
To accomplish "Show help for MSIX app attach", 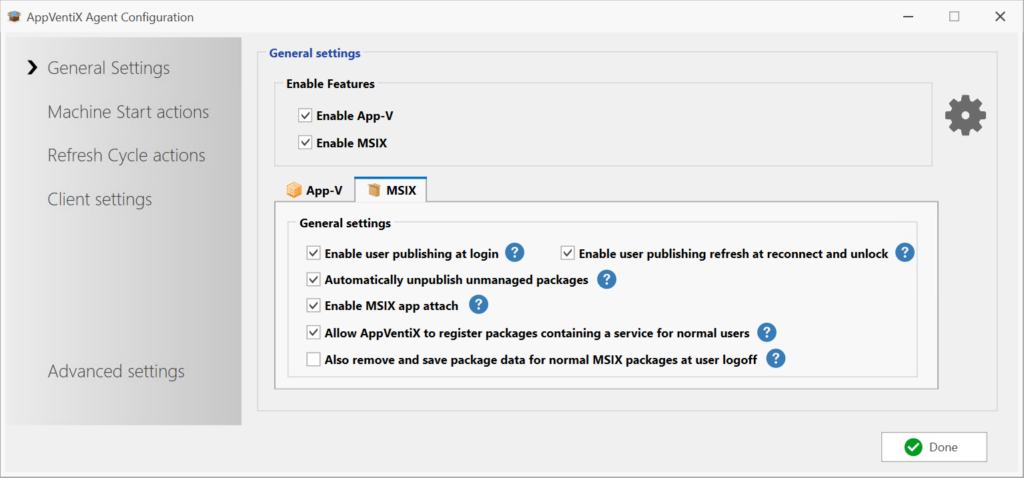I will tap(478, 306).
